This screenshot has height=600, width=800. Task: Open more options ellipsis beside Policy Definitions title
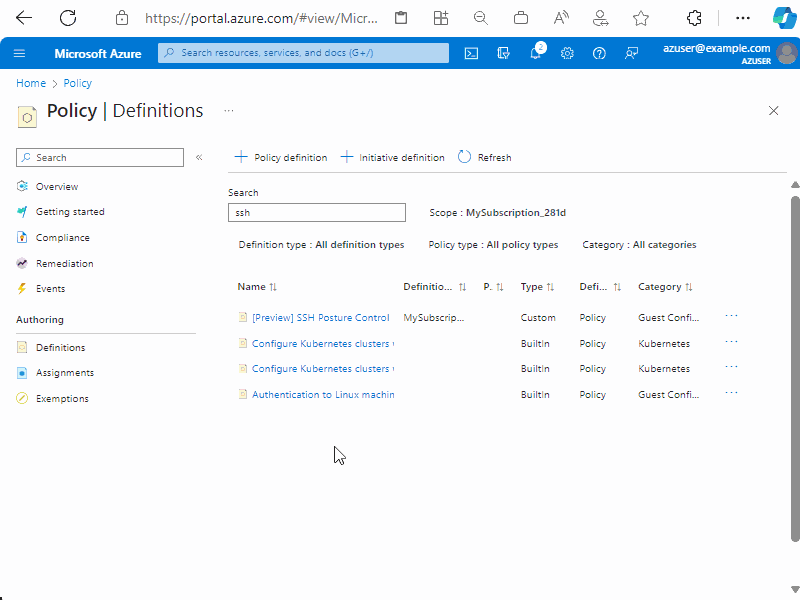(229, 111)
